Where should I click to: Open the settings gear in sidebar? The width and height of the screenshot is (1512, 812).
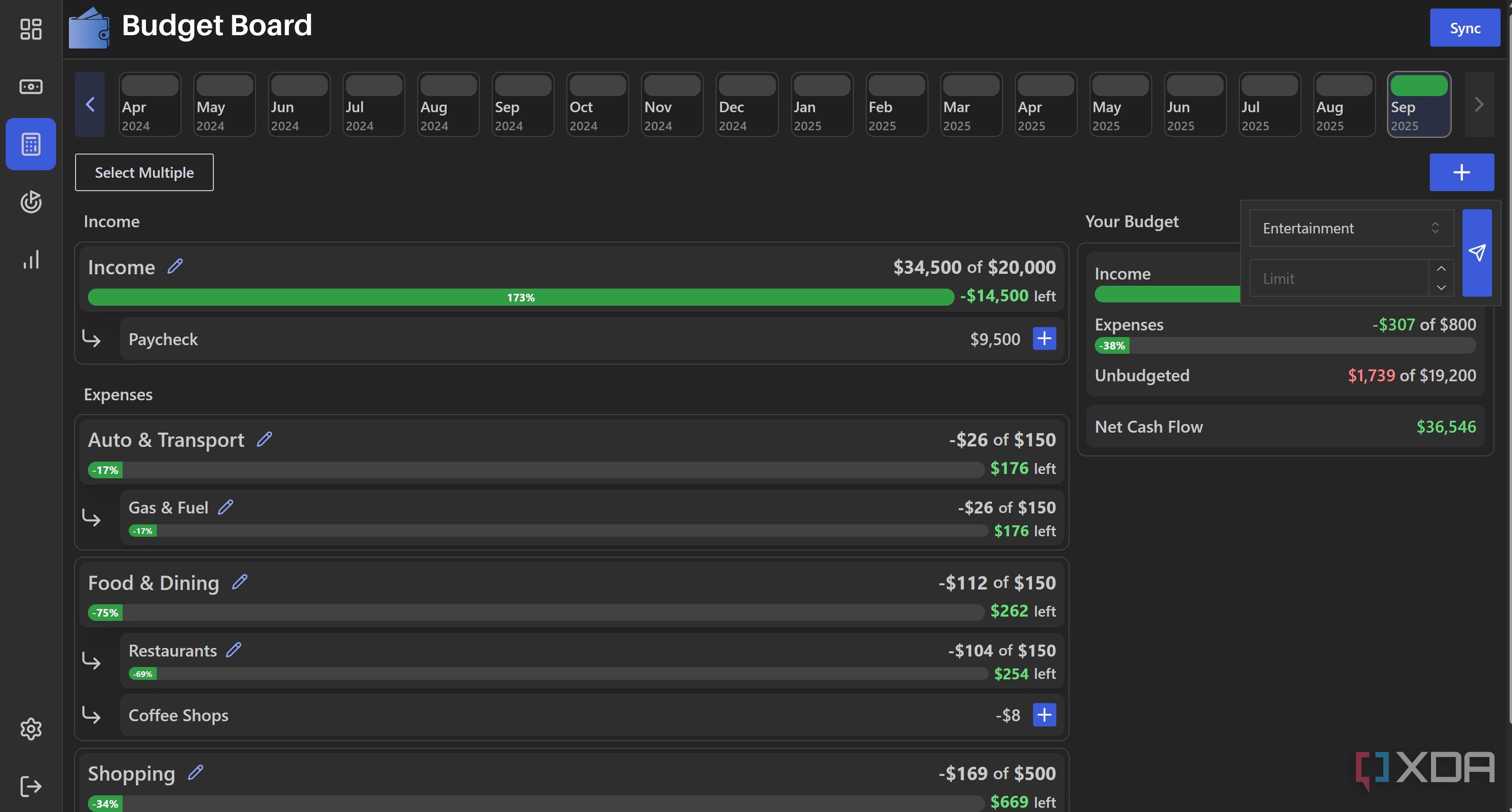[30, 729]
